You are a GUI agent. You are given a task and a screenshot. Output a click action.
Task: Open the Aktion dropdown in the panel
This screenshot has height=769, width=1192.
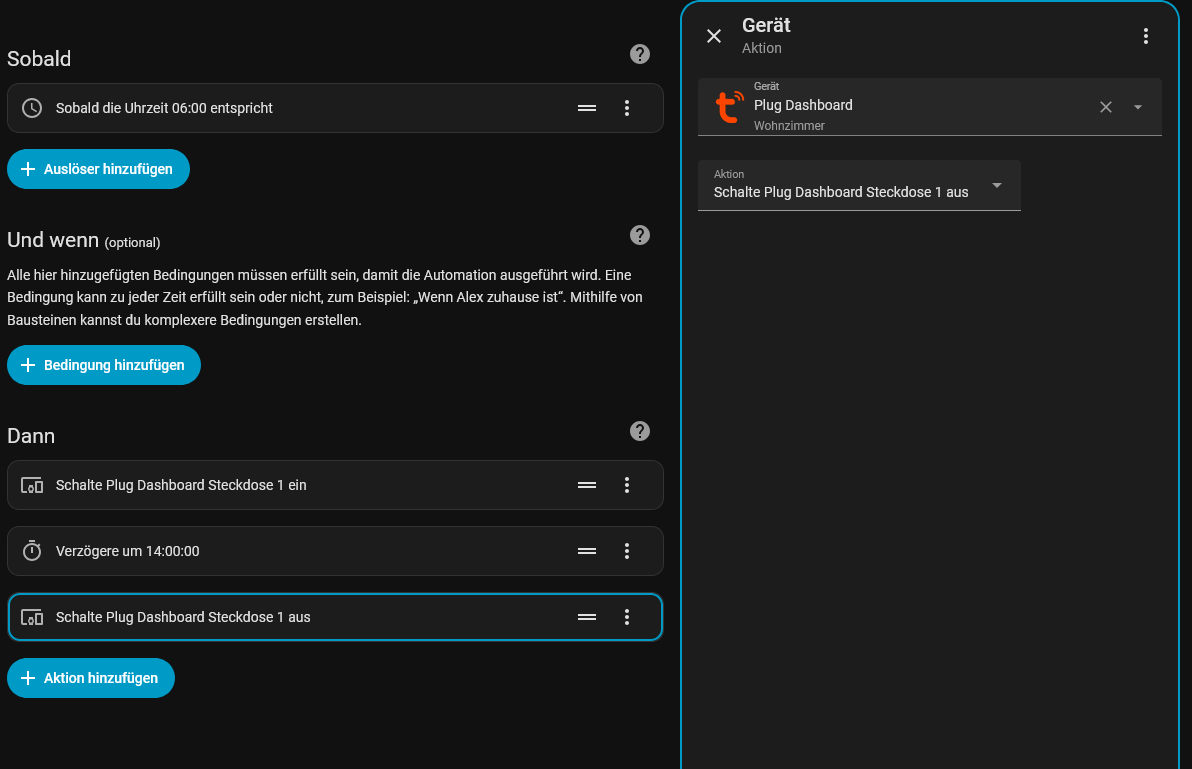click(859, 185)
